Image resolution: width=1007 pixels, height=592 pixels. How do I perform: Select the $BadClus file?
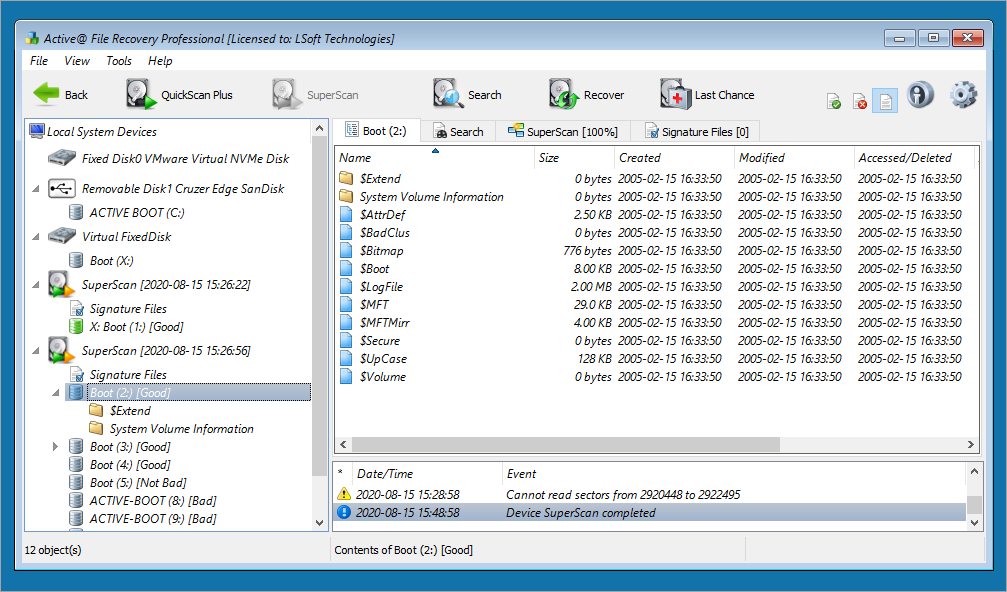click(x=385, y=232)
